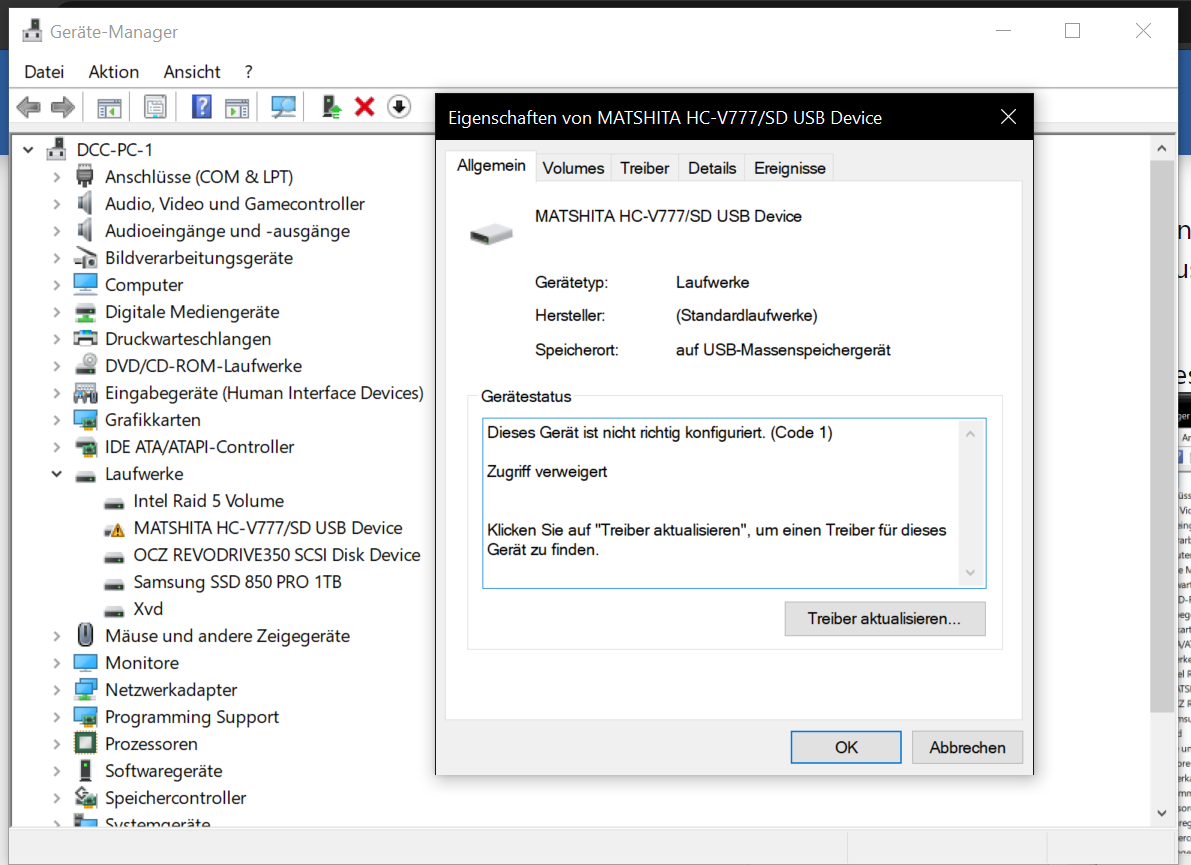Screen dimensions: 1191x865
Task: Click the Treiber aktualisieren... button
Action: [885, 619]
